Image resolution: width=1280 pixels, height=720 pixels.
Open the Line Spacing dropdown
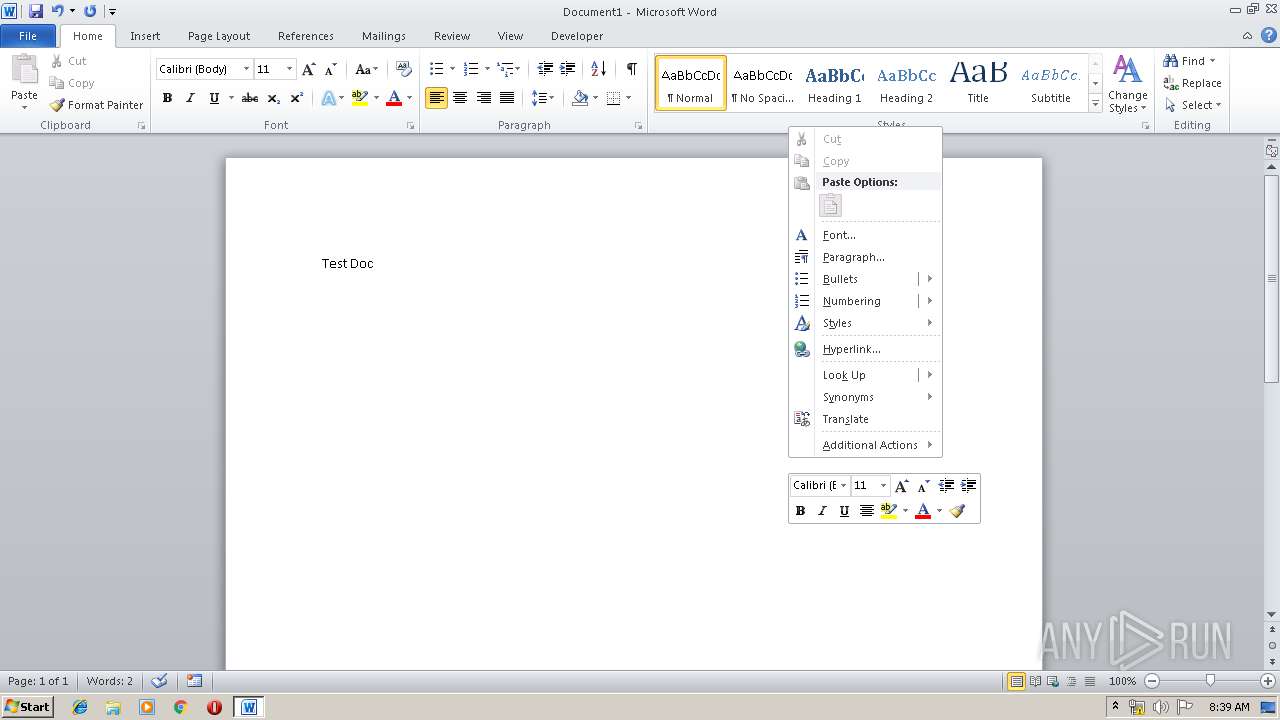click(543, 98)
